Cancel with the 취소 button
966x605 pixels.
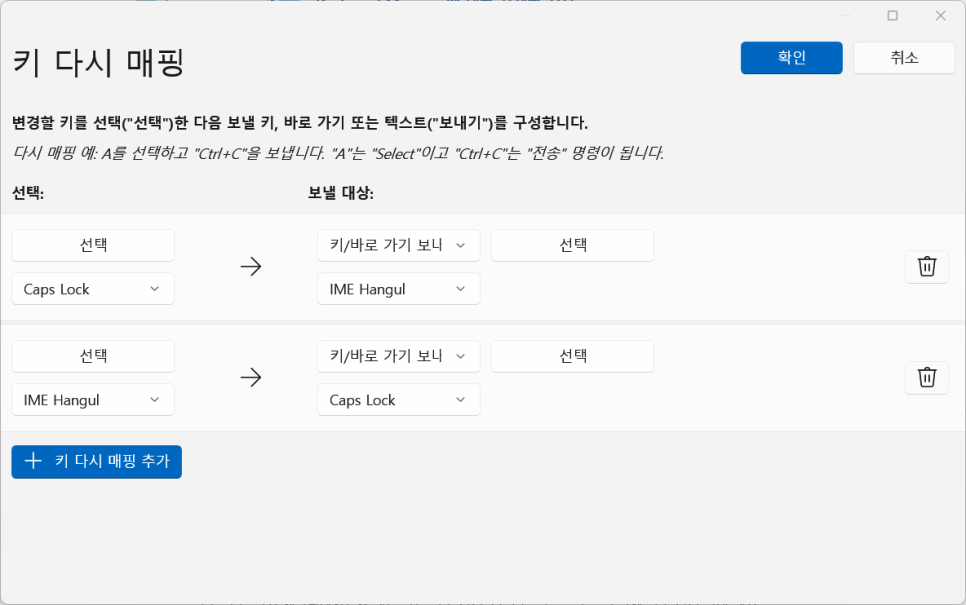point(904,58)
